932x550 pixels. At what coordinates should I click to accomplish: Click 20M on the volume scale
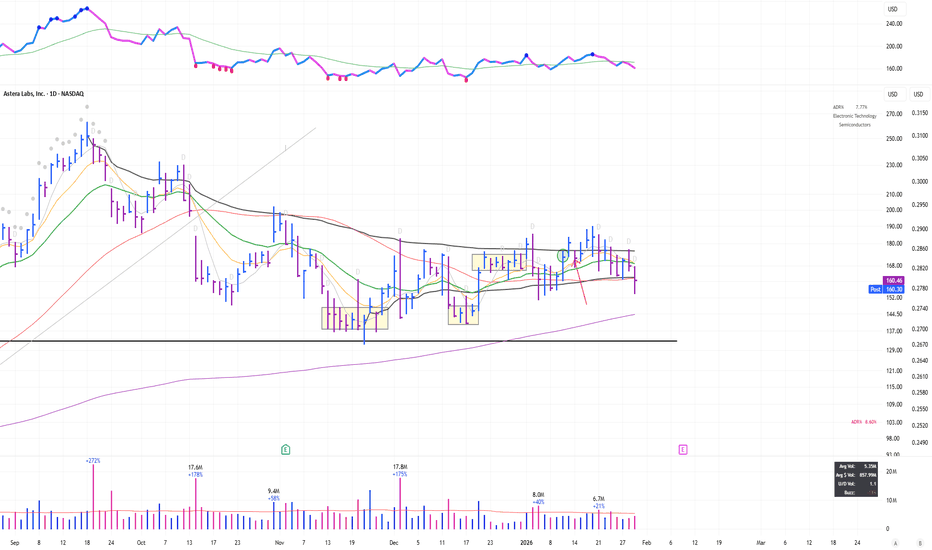(x=892, y=472)
